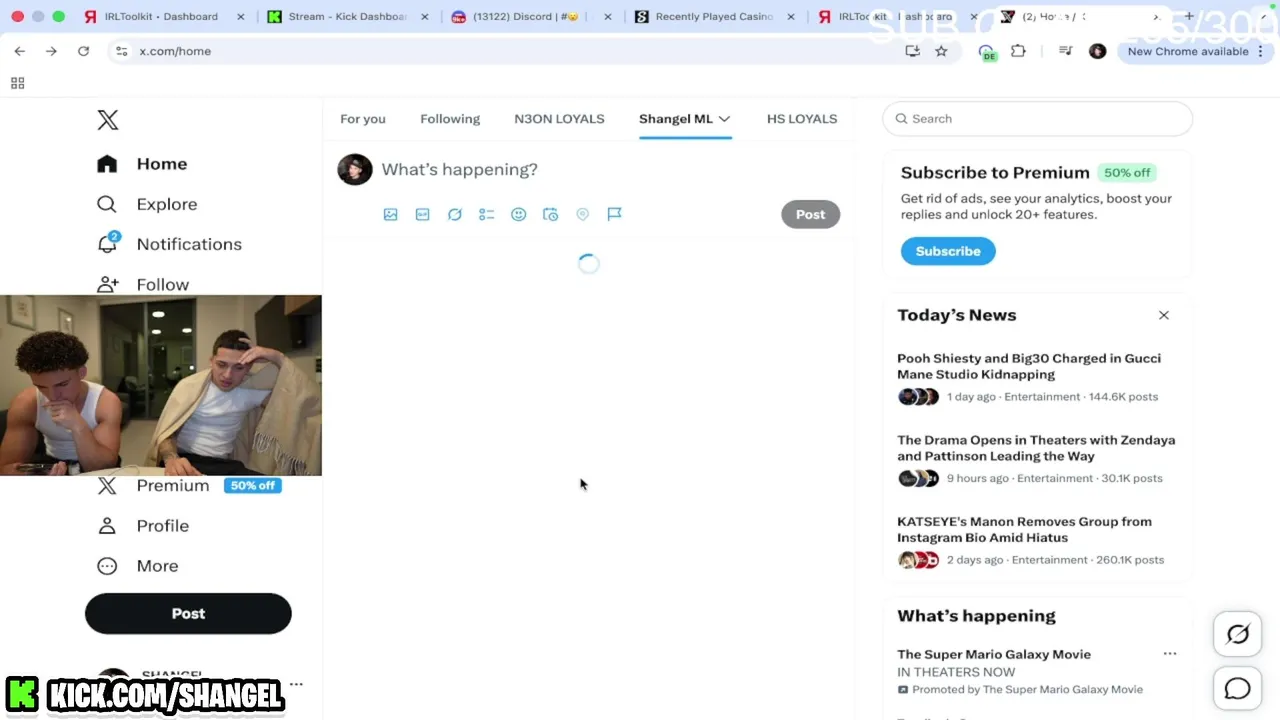Open Chrome media controls icon

(1065, 51)
